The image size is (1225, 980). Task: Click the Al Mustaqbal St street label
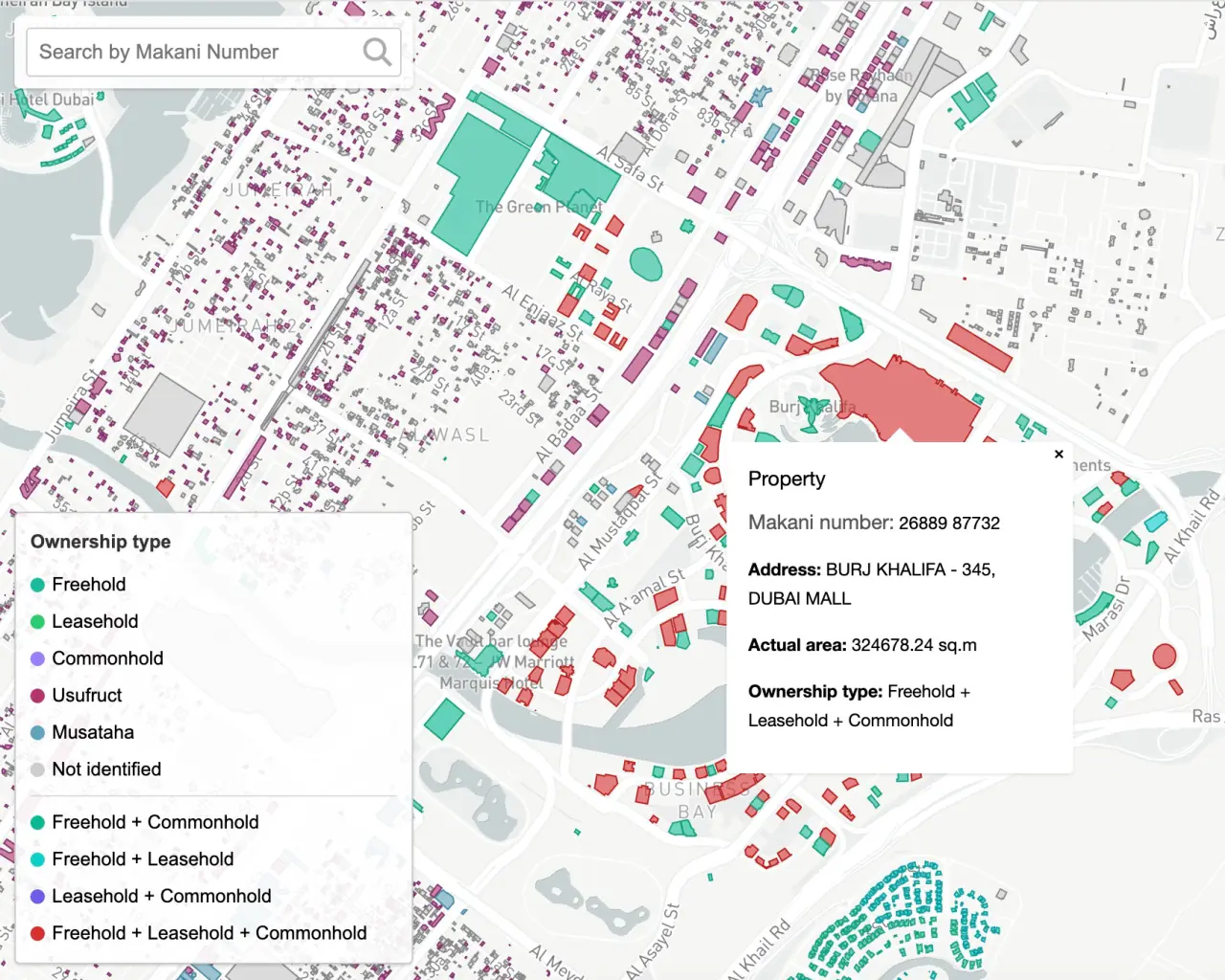tap(620, 523)
